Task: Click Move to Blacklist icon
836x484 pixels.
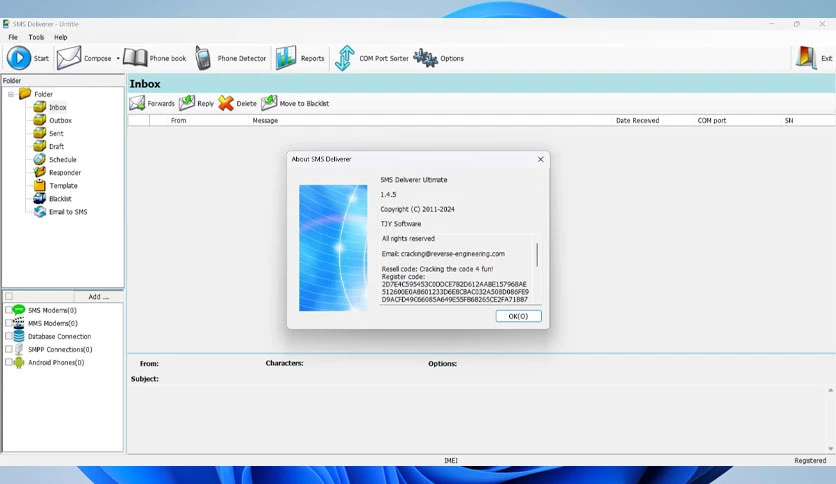Action: pos(269,103)
